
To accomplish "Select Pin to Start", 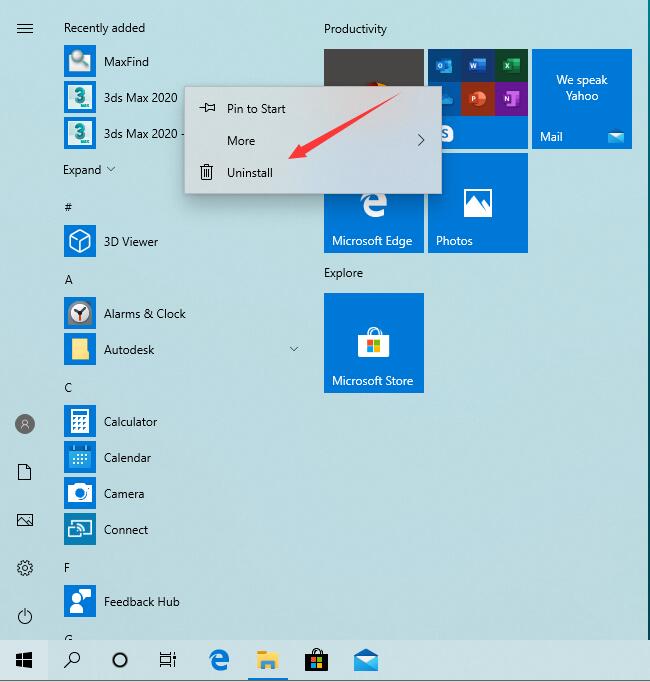I will [x=313, y=108].
